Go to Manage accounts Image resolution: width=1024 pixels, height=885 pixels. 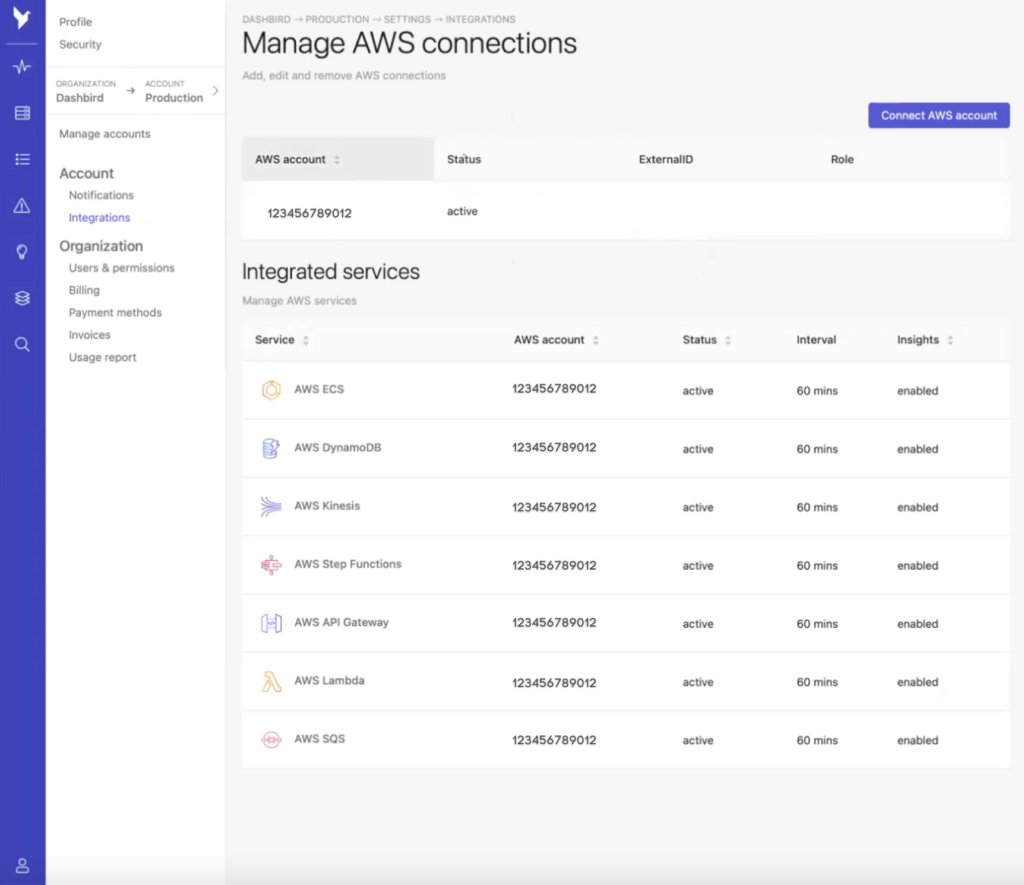coord(104,133)
